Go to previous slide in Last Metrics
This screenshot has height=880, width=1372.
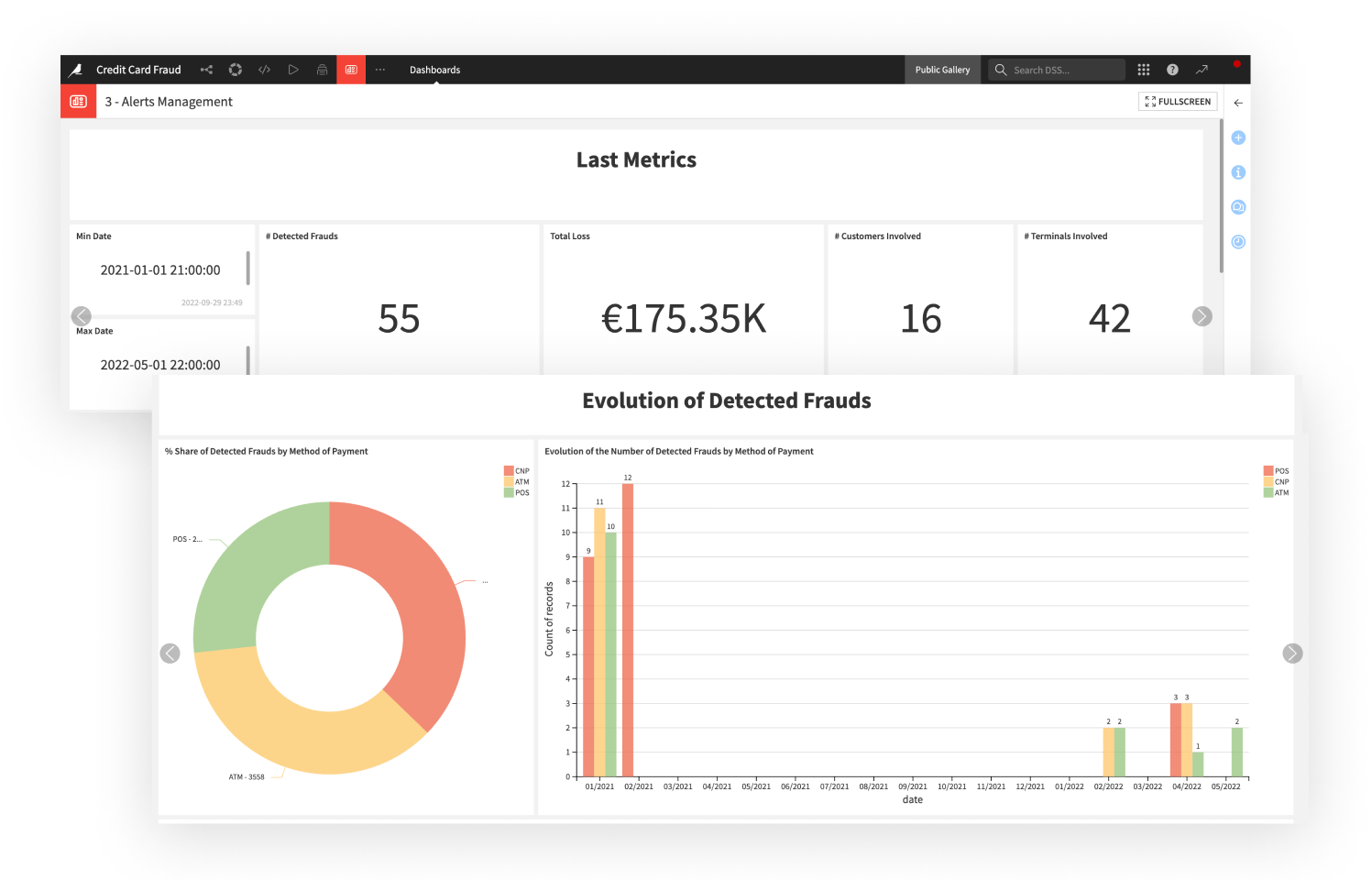82,316
